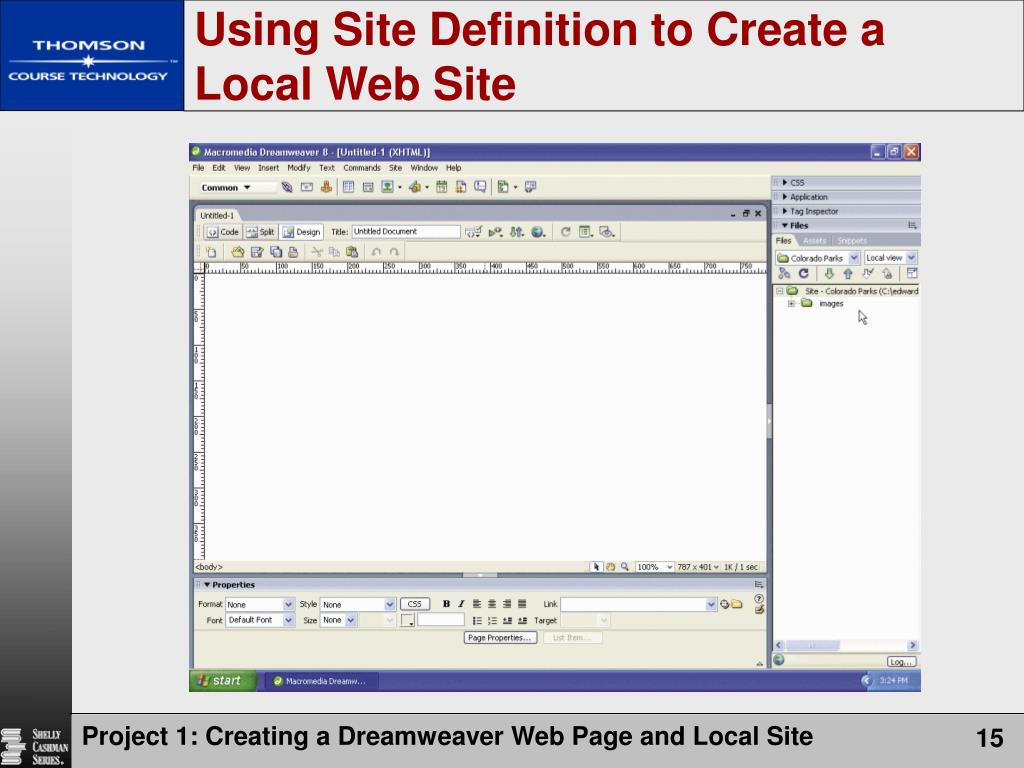Screen dimensions: 1024x768
Task: Switch to Code view
Action: pyautogui.click(x=223, y=232)
